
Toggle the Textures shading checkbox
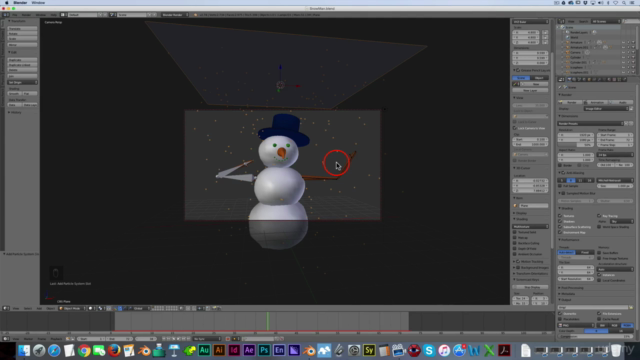(x=560, y=216)
